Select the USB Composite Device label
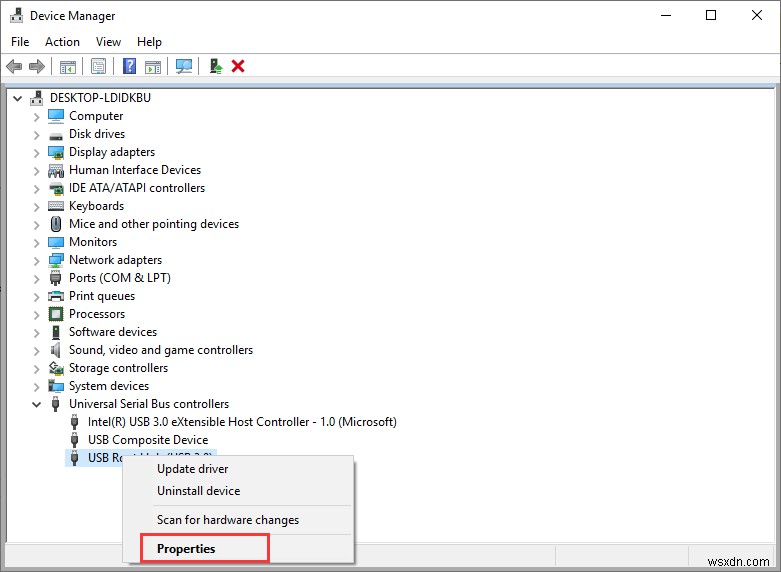The height and width of the screenshot is (572, 781). [148, 440]
